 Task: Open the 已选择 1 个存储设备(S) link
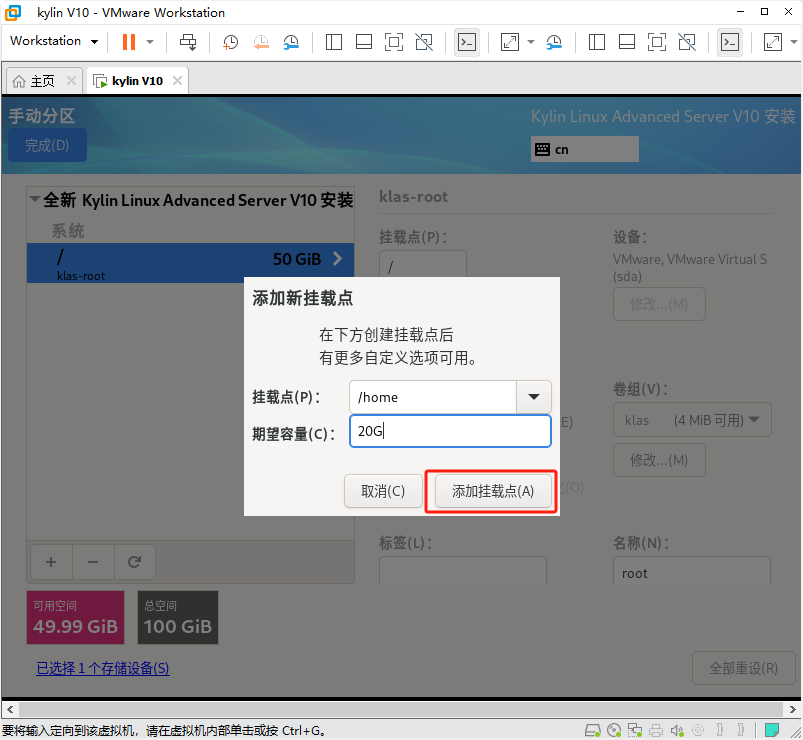(102, 668)
